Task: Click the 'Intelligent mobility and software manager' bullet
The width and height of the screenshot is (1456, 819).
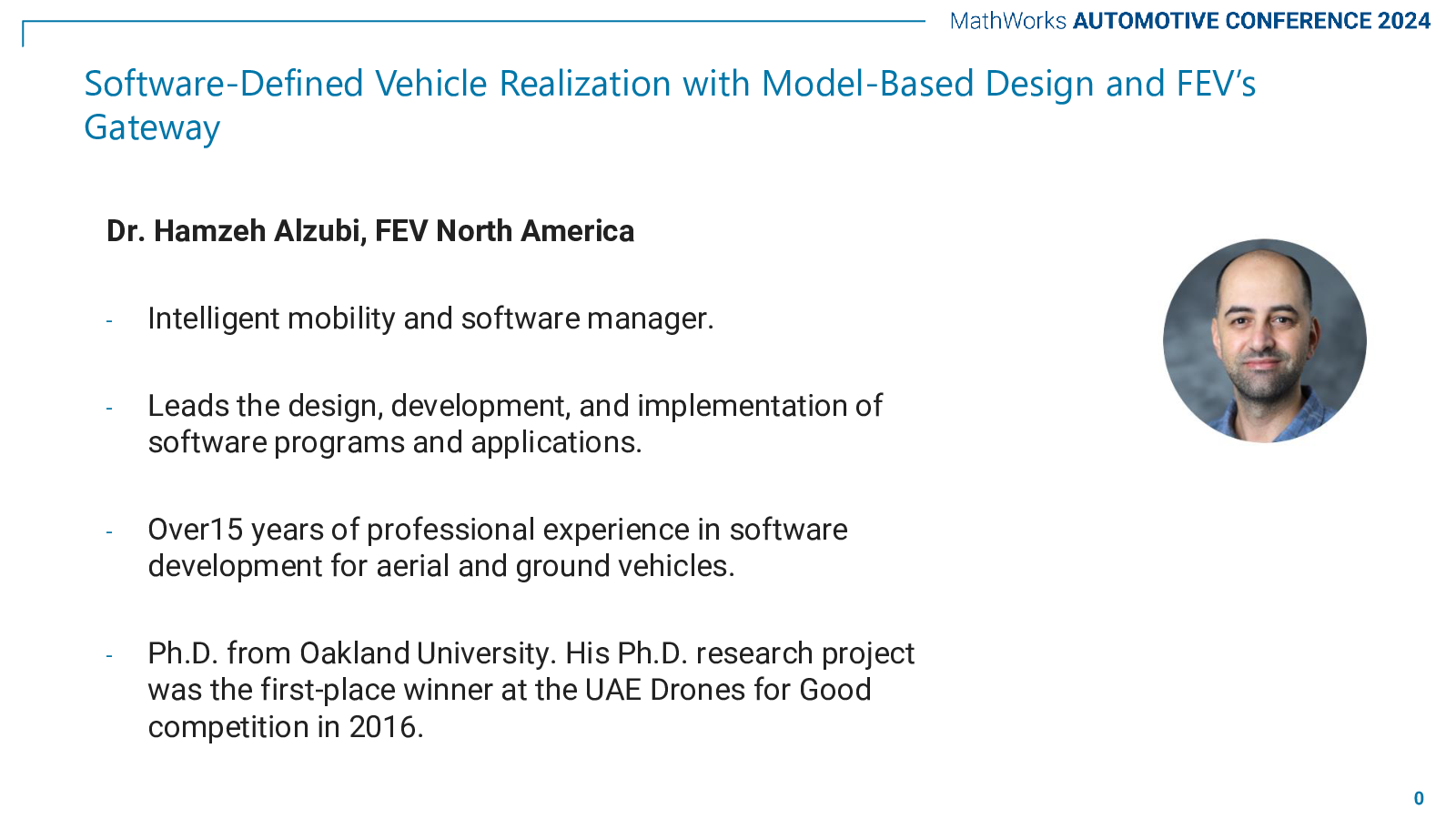Action: click(x=430, y=318)
